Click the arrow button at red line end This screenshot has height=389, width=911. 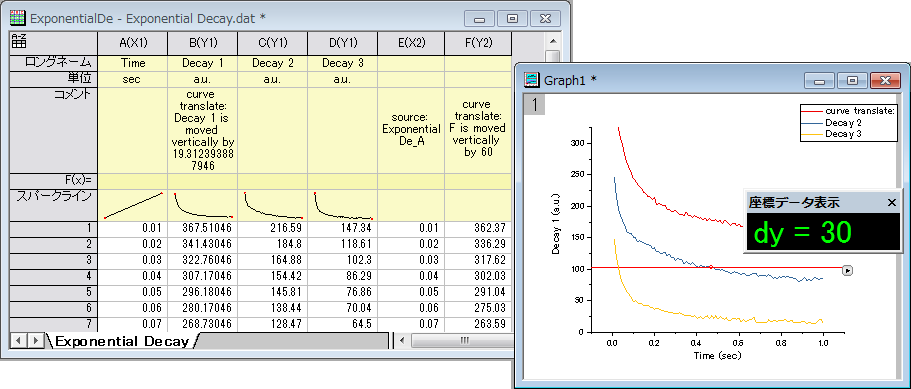(848, 270)
